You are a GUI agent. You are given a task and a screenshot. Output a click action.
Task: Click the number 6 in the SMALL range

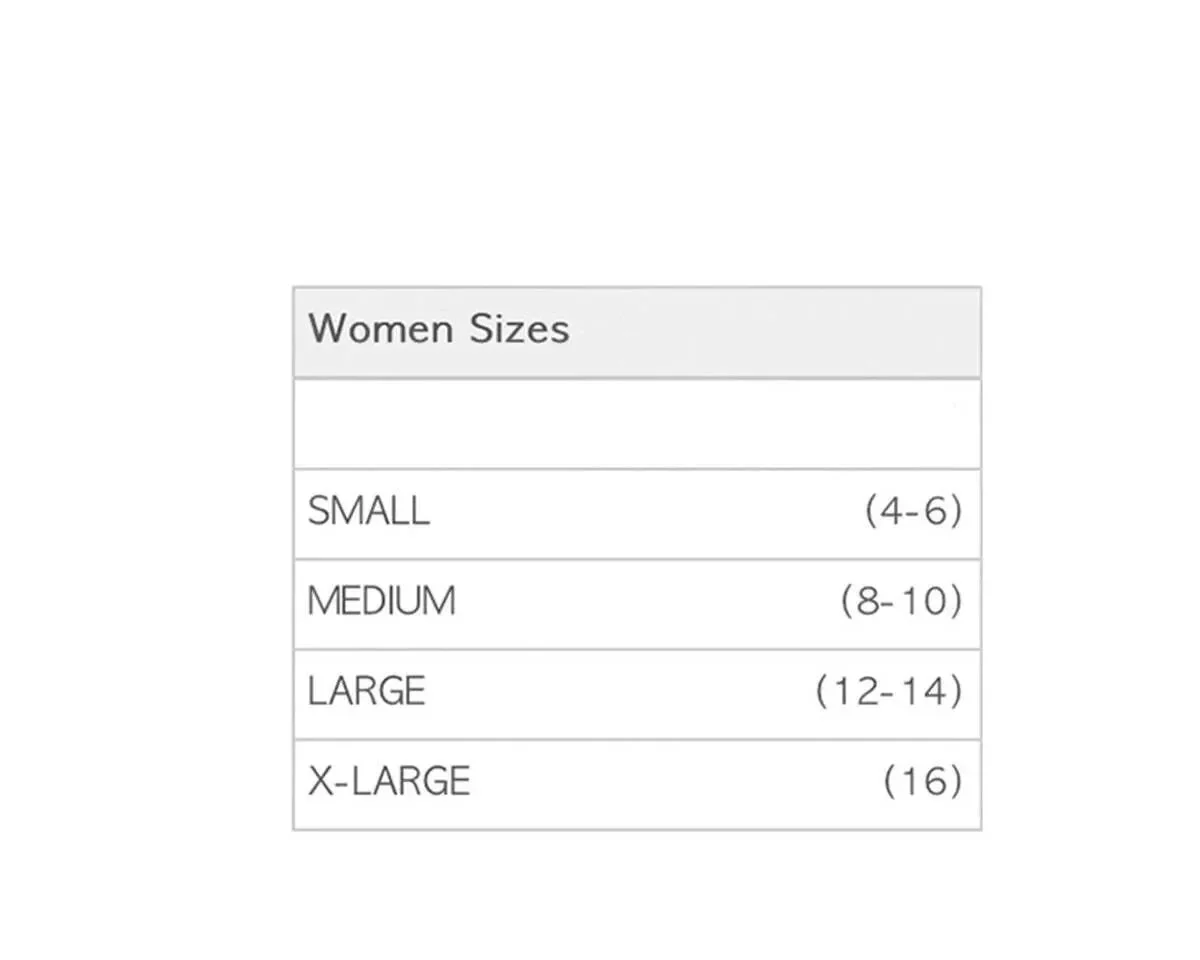tap(936, 512)
